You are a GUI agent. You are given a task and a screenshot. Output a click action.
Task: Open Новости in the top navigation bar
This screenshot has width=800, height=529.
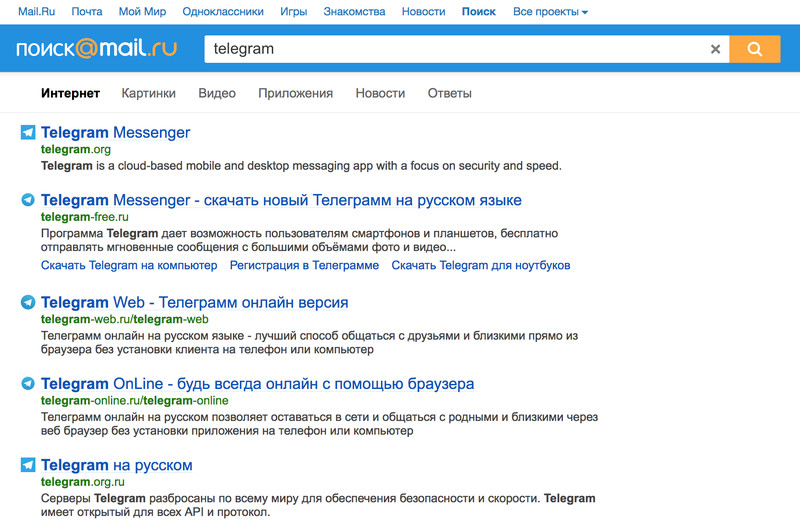423,12
